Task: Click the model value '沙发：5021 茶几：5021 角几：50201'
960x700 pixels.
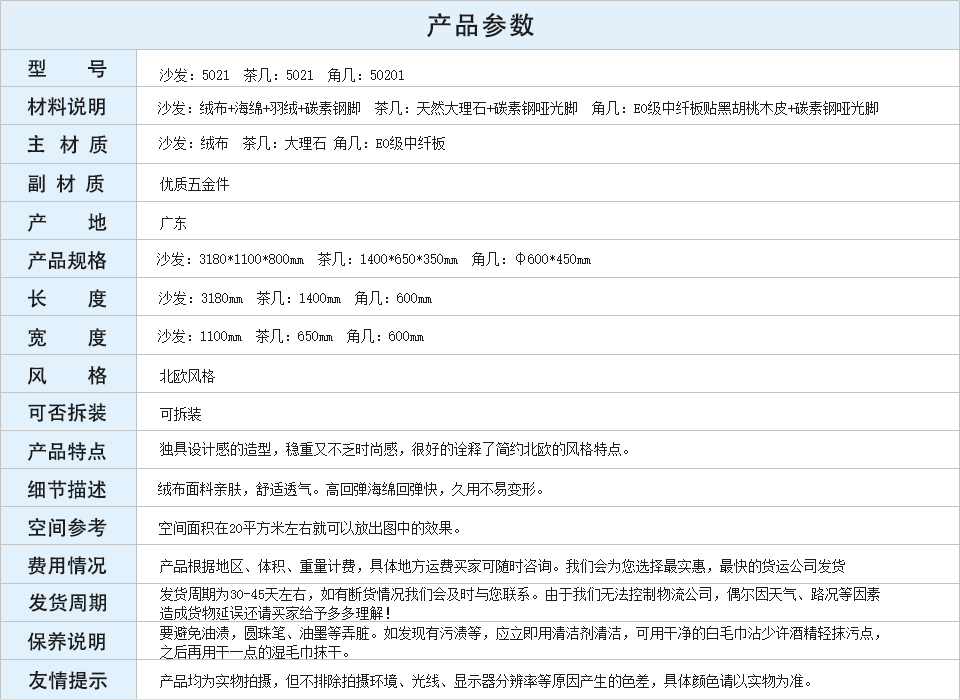Action: click(282, 75)
